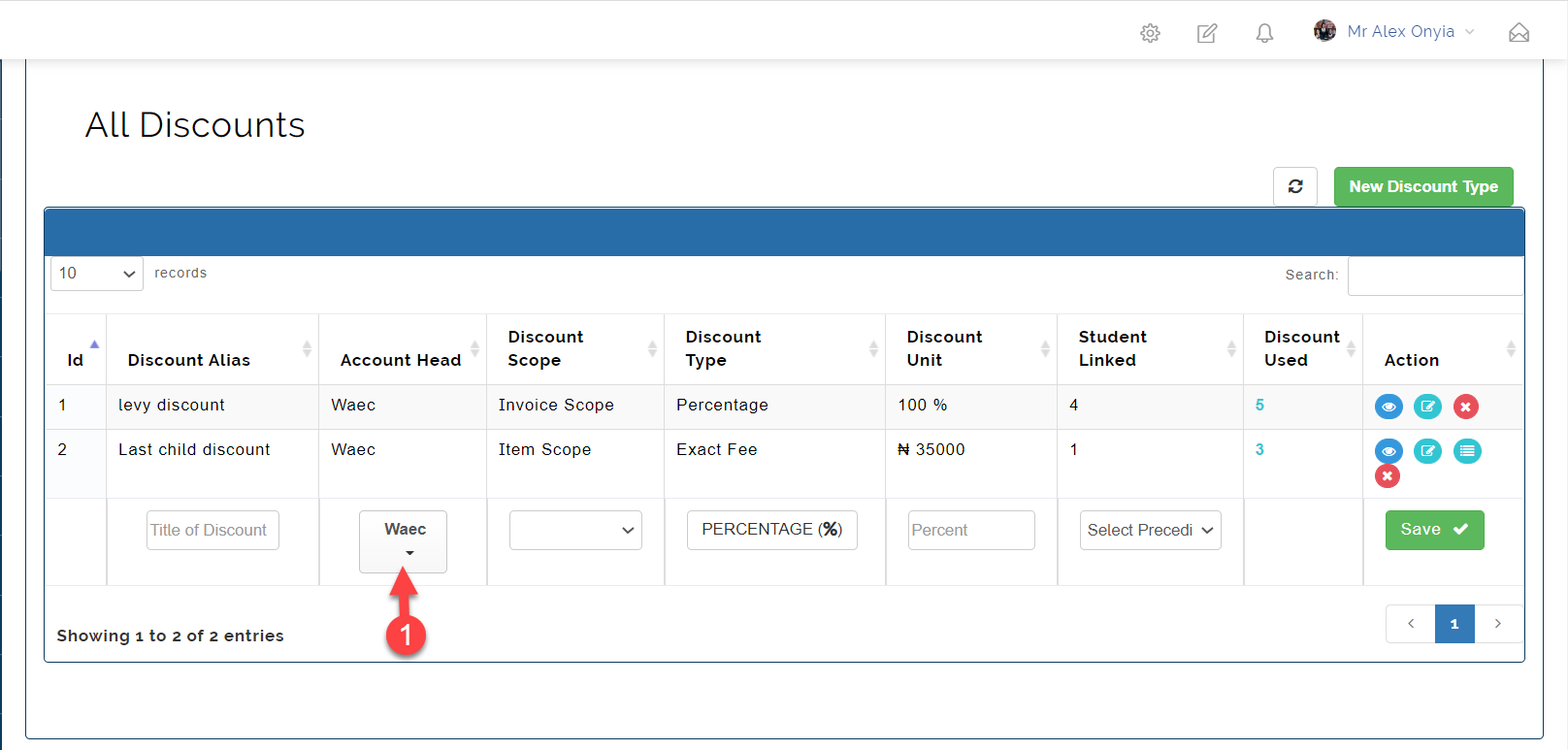Sort by Discount Unit column
1568x750 pixels.
[971, 349]
